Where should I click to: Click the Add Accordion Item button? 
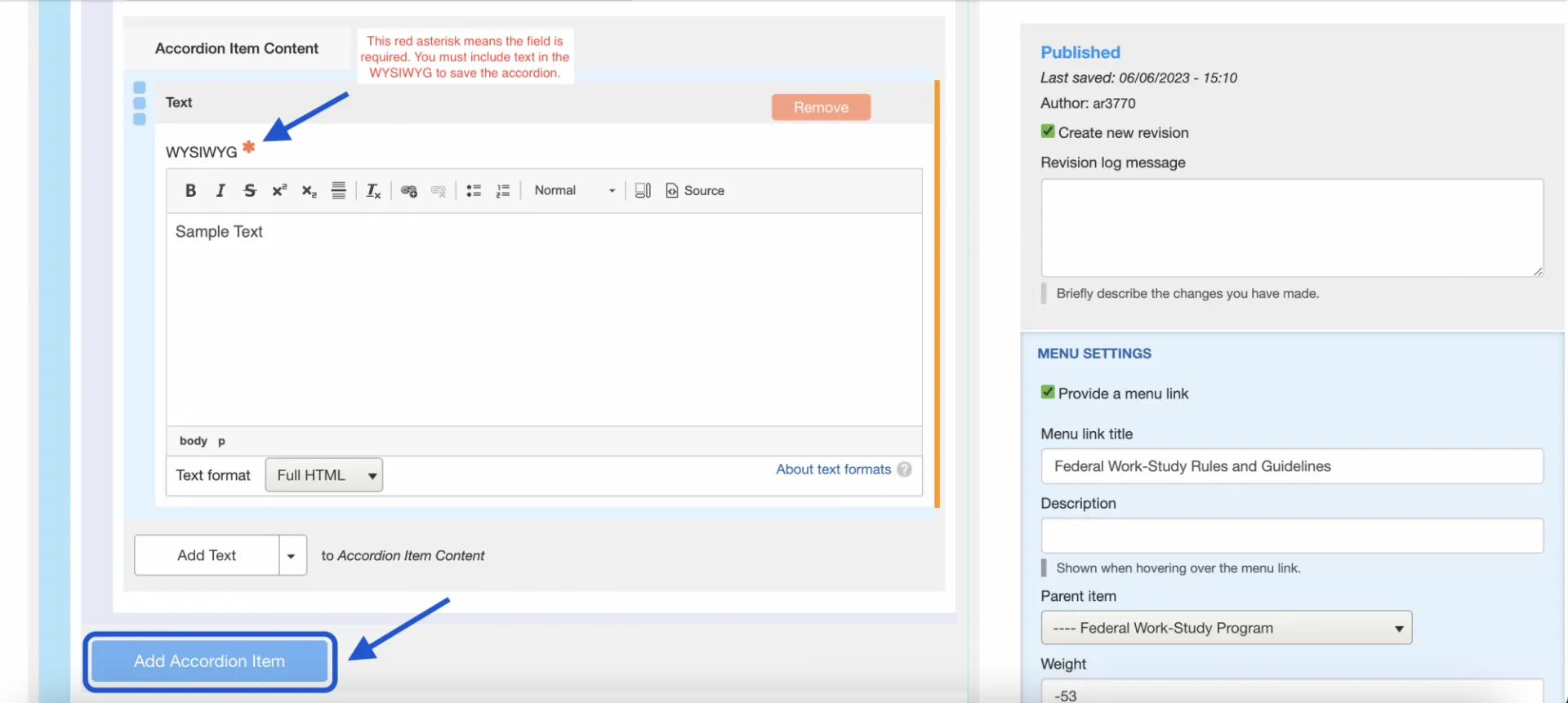click(210, 661)
